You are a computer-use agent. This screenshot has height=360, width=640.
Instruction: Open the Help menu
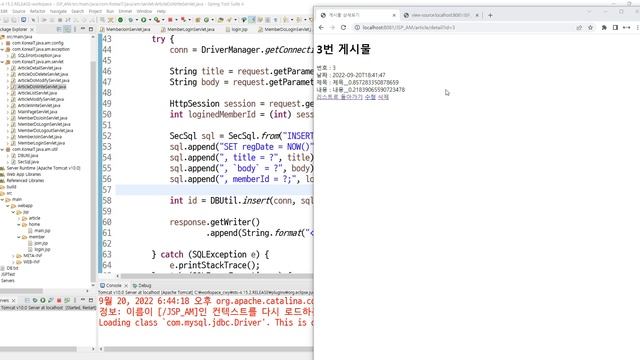pos(161,11)
